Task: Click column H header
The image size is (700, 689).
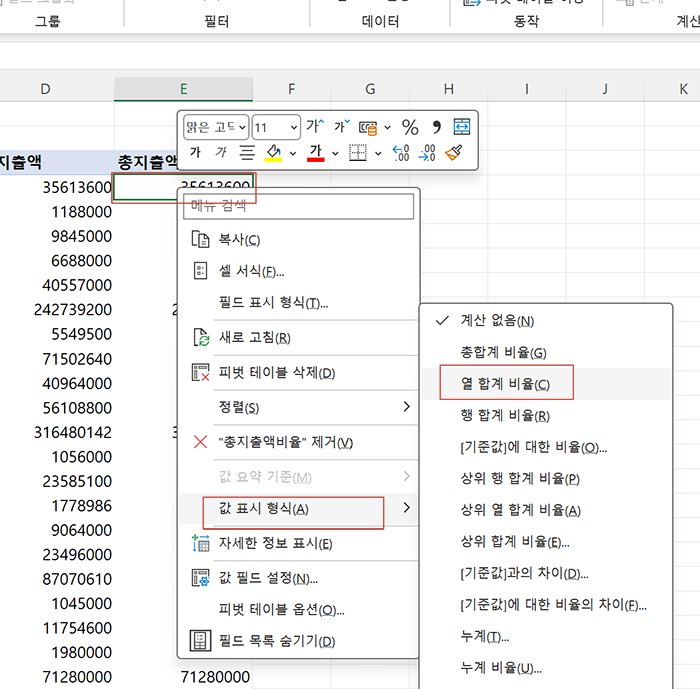Action: pyautogui.click(x=449, y=89)
